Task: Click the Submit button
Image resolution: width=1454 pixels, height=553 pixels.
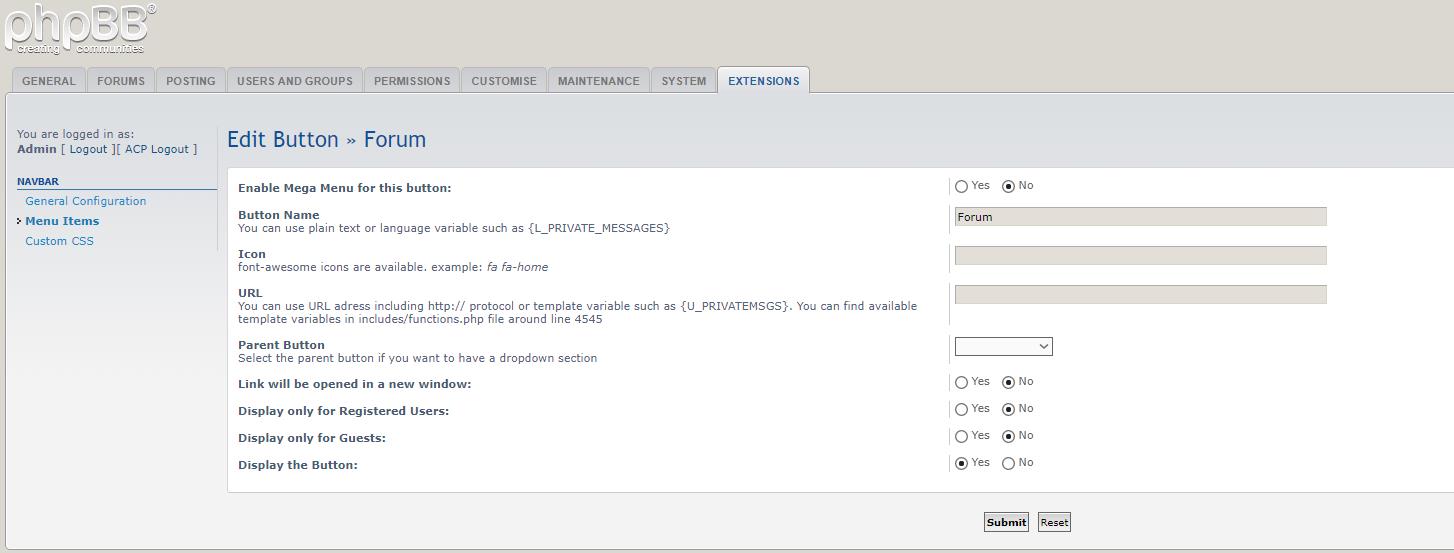Action: 1006,522
